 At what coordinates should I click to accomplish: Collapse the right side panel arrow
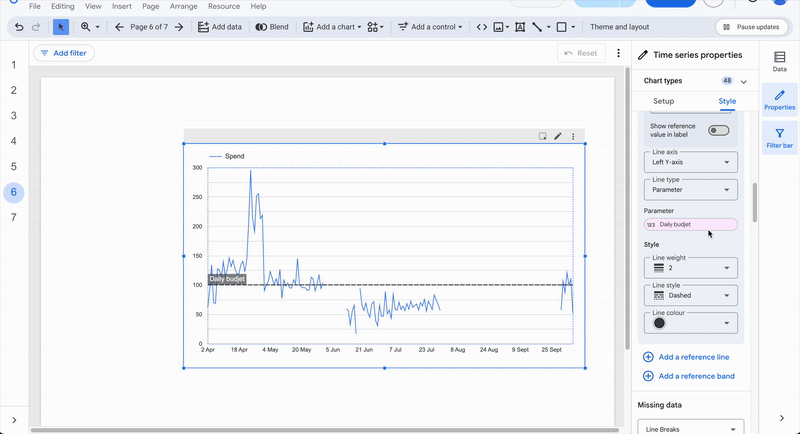point(782,418)
